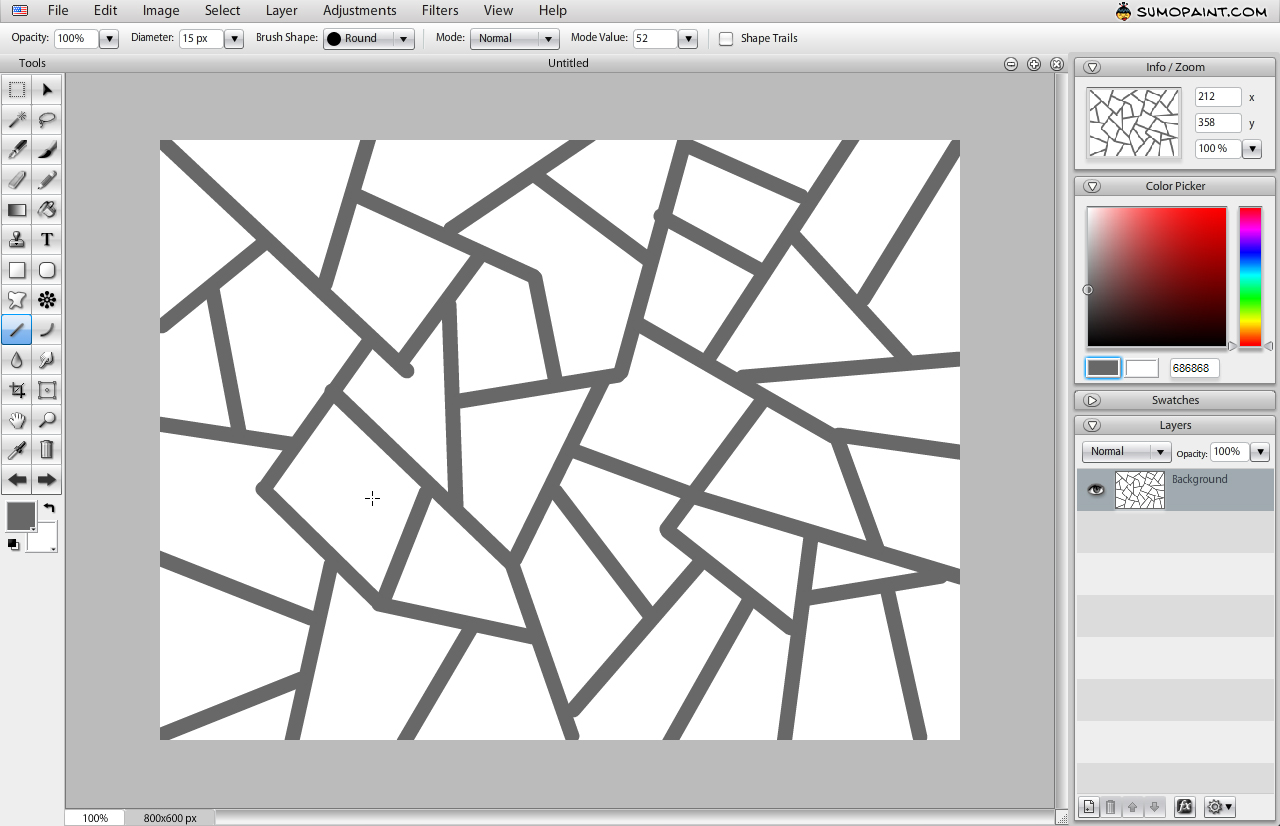The height and width of the screenshot is (826, 1280).
Task: Click the Redo right arrow
Action: pos(47,480)
